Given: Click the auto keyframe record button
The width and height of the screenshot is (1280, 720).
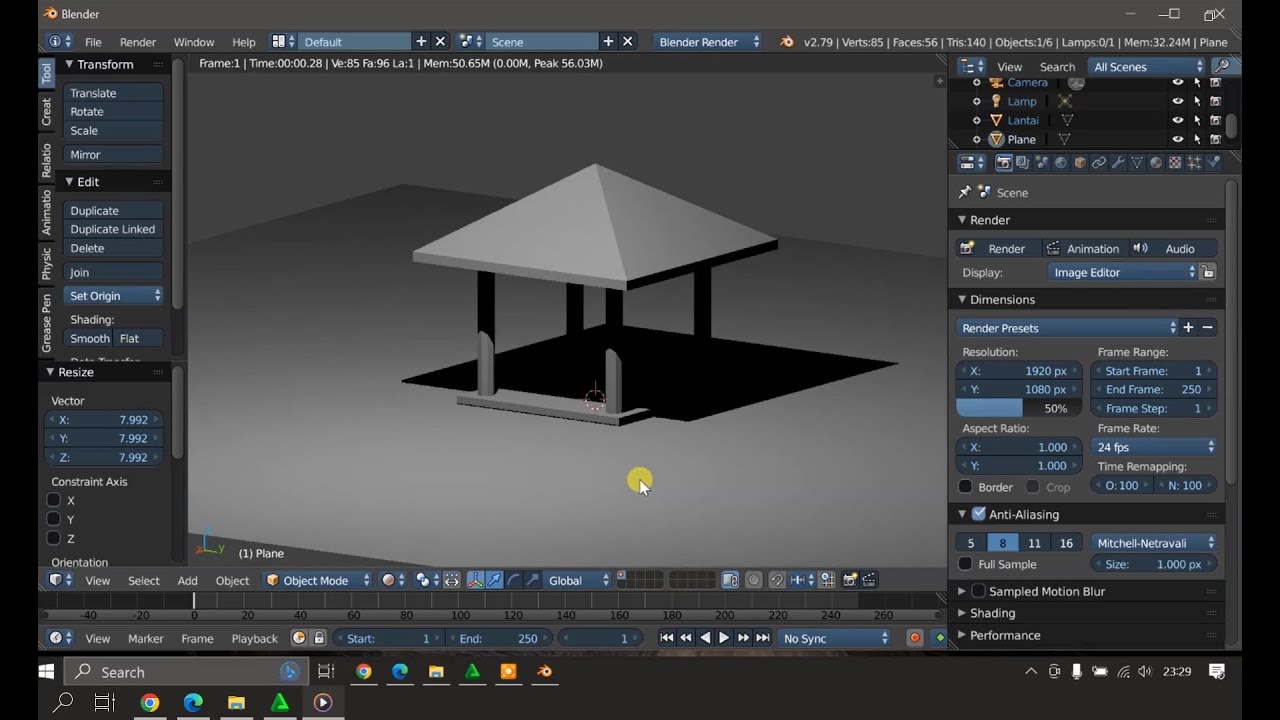Looking at the screenshot, I should [x=914, y=637].
